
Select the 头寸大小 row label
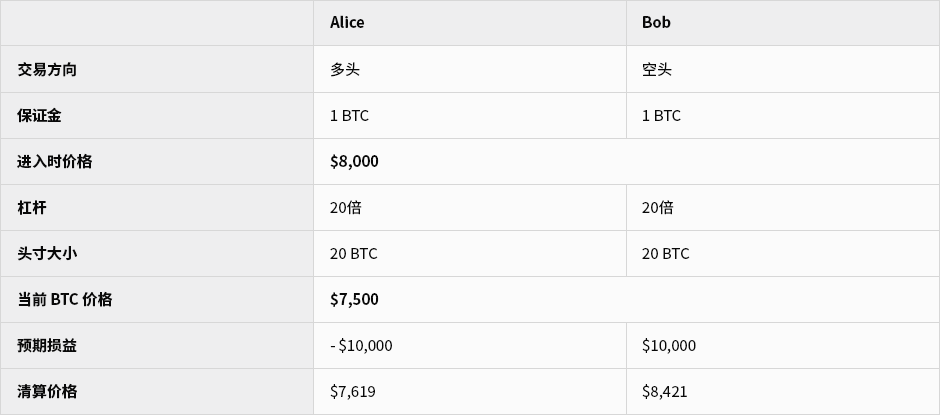pyautogui.click(x=47, y=254)
